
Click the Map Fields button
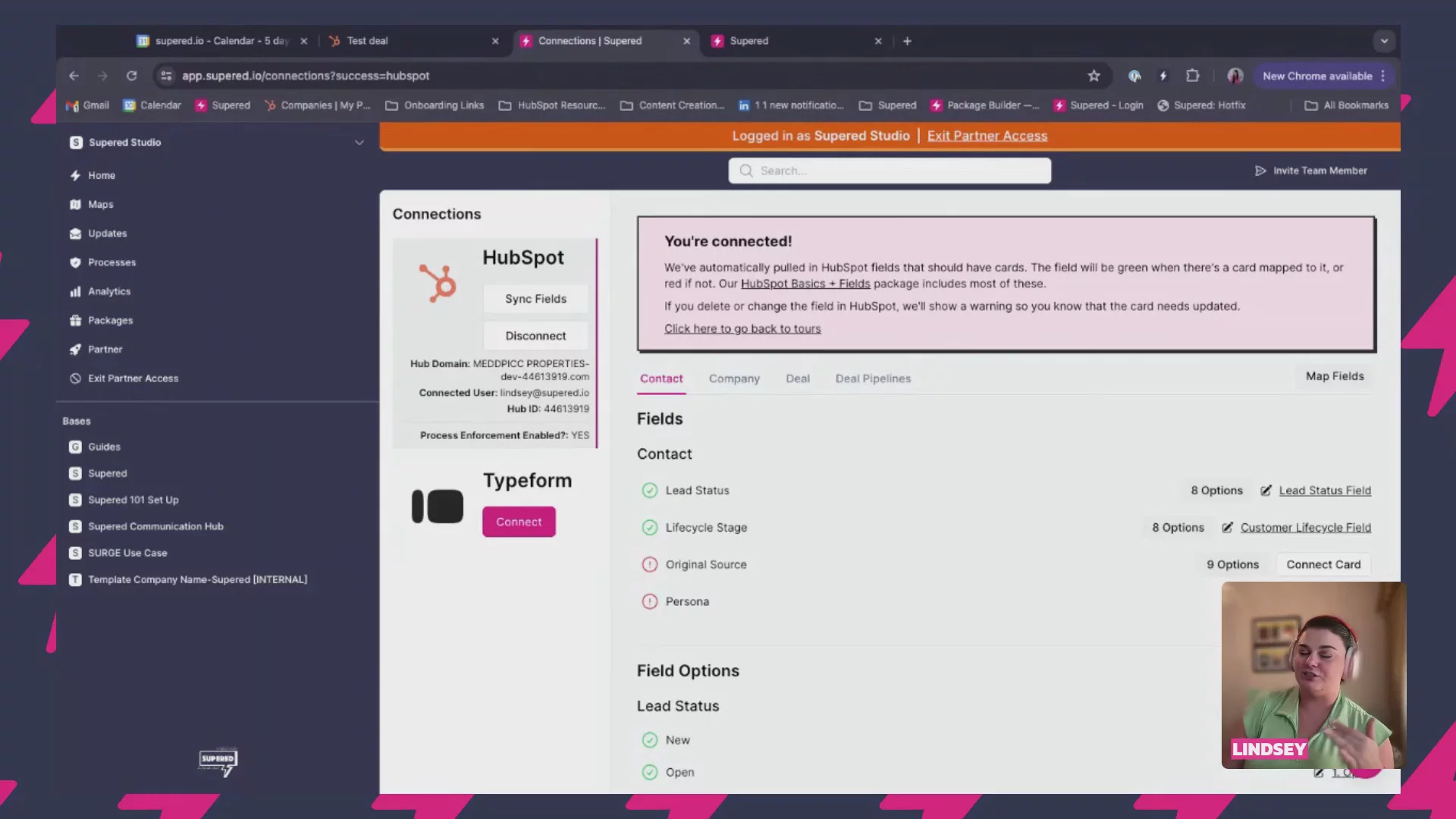tap(1335, 376)
